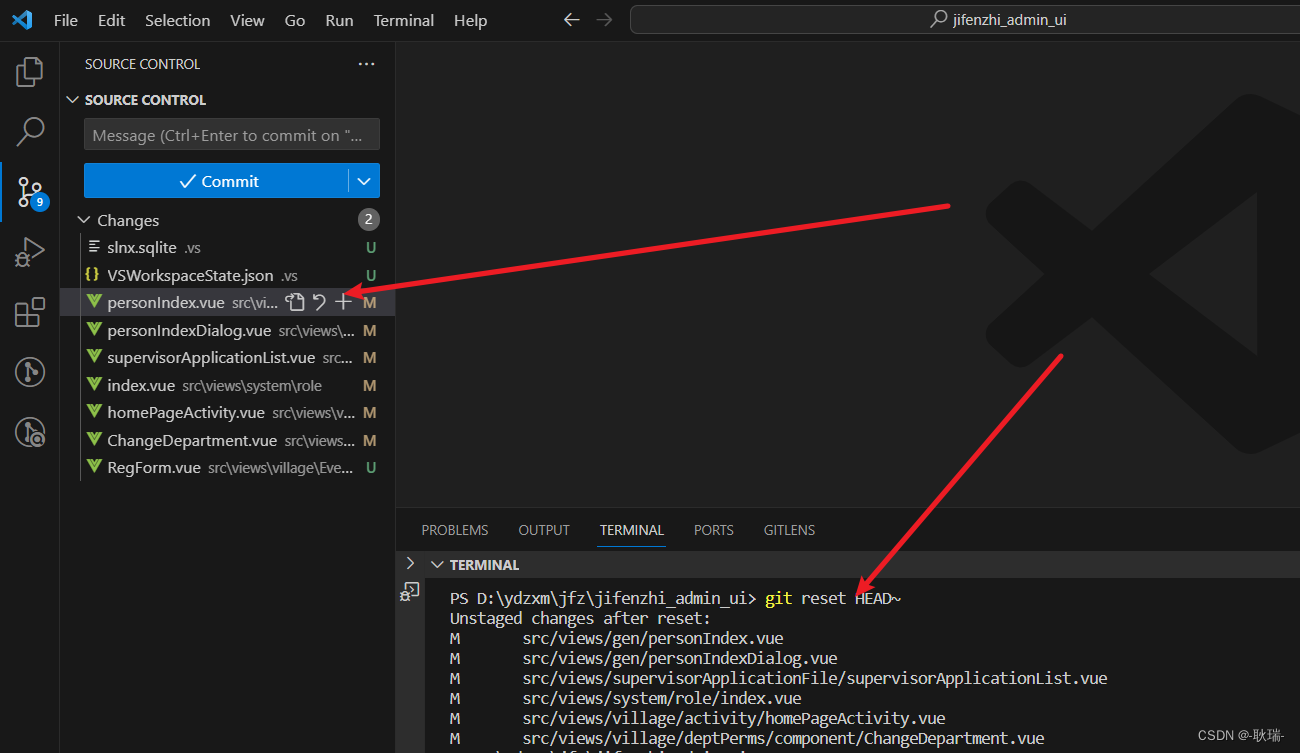Select supervisorApplicationList.vue in Changes
This screenshot has height=753, width=1300.
pos(227,357)
